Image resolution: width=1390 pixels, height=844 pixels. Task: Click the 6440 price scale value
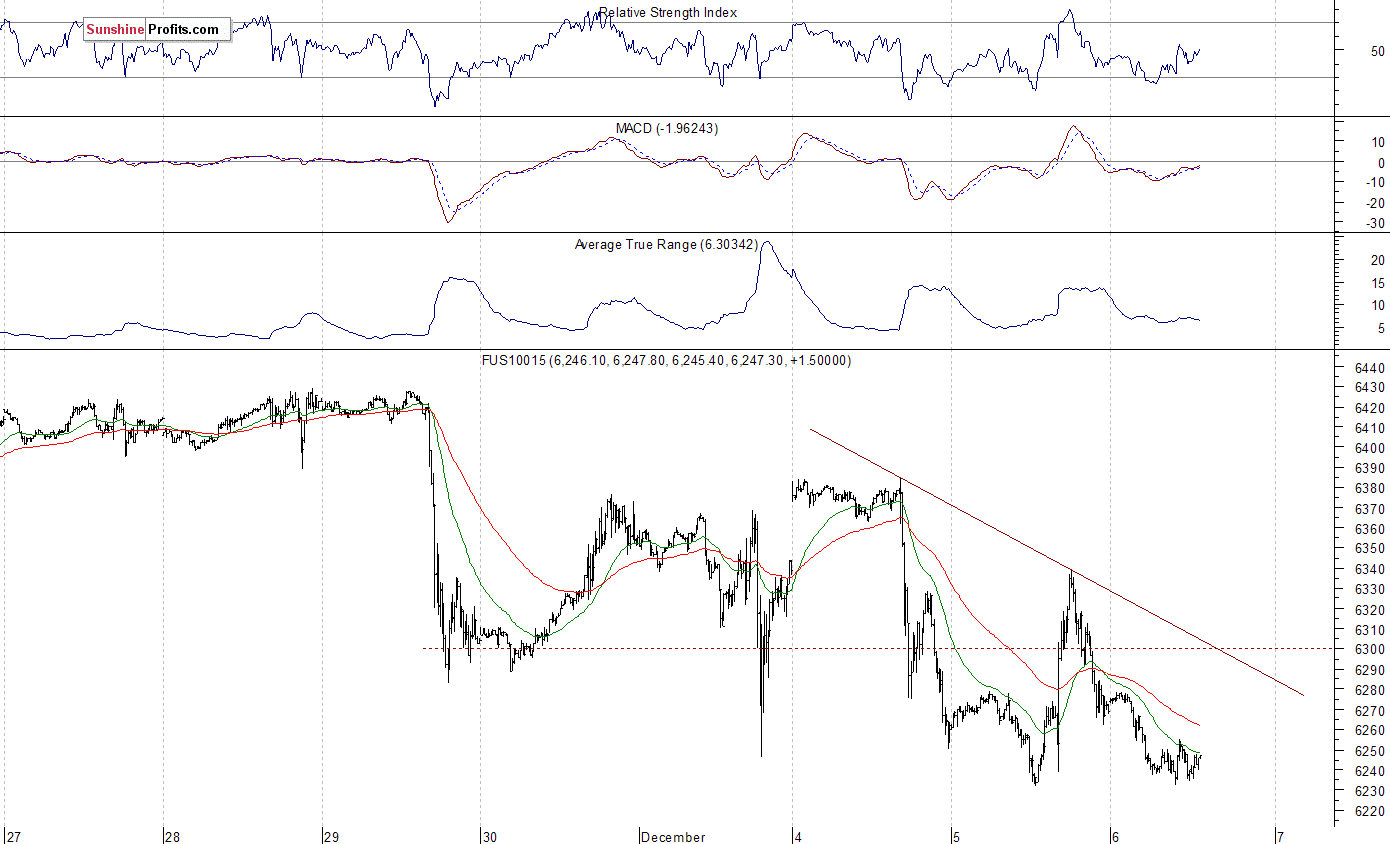click(x=1370, y=368)
